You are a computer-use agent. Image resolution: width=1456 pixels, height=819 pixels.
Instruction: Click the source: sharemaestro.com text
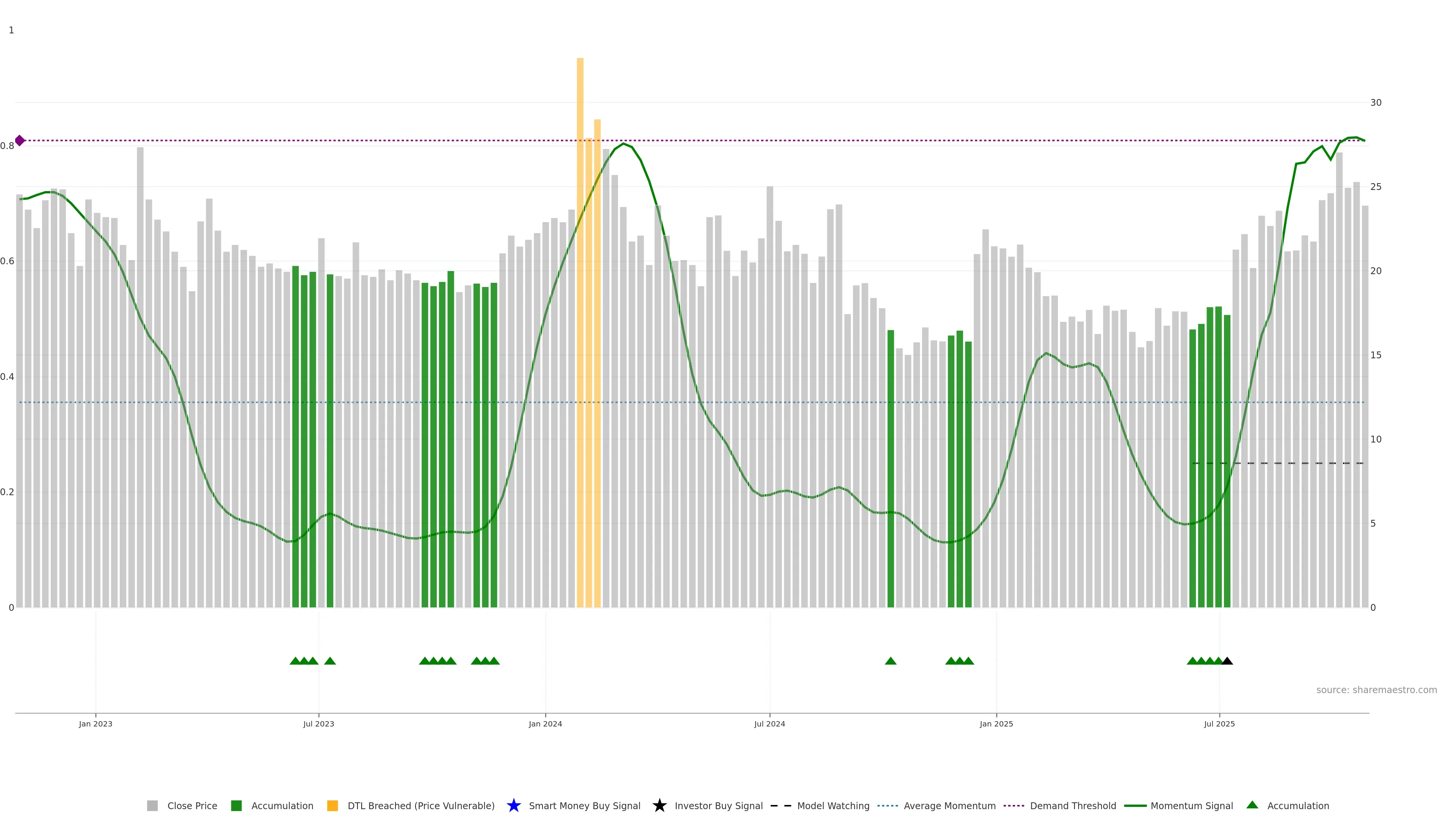click(1376, 690)
